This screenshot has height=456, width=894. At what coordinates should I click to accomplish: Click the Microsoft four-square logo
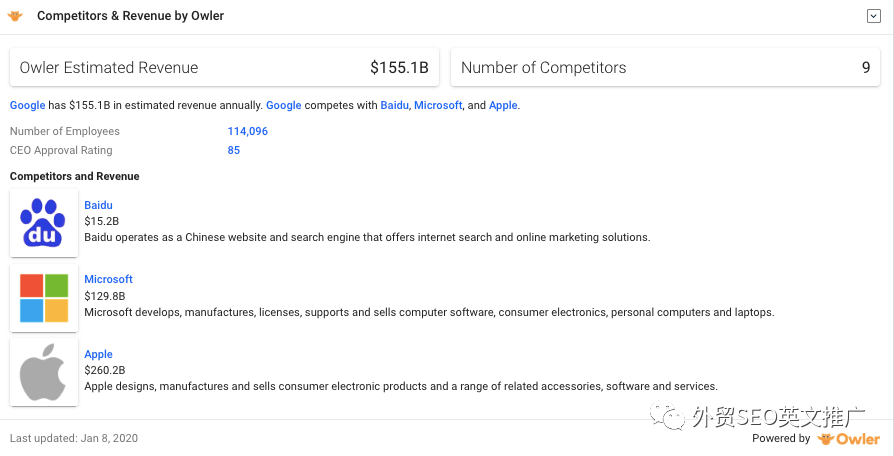coord(44,297)
